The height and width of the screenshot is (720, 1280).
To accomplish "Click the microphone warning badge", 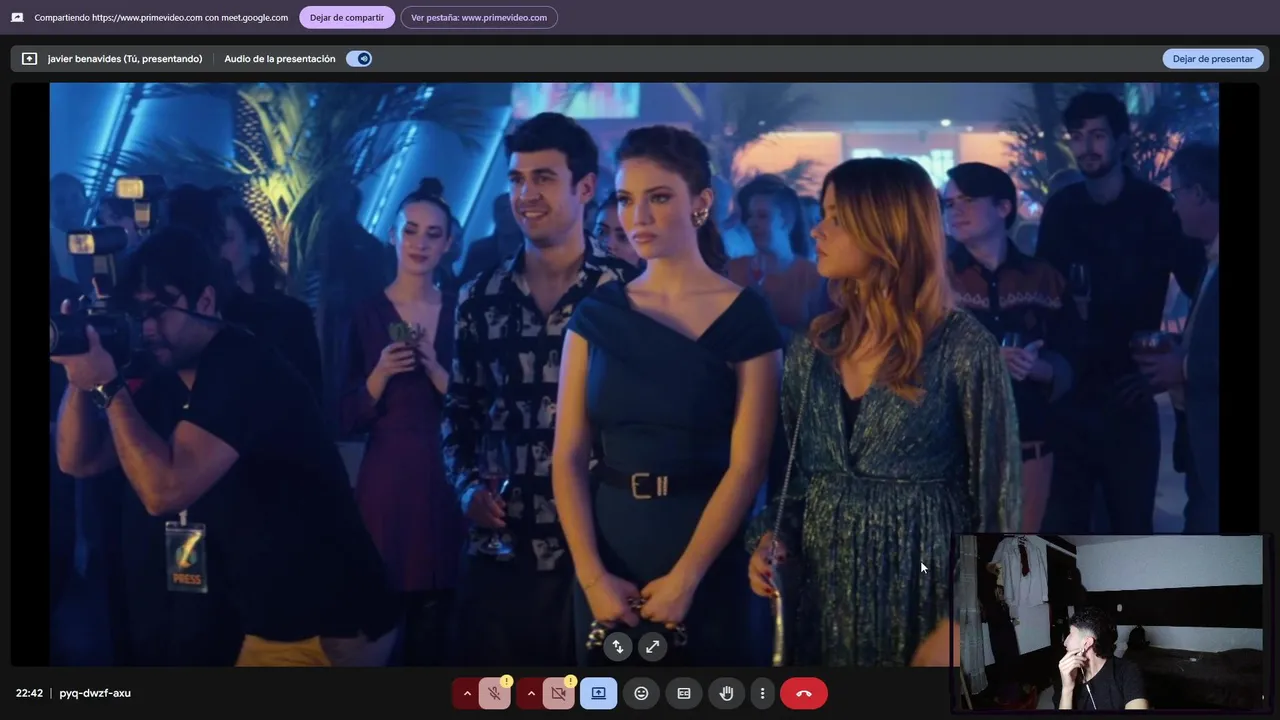I will (x=507, y=681).
